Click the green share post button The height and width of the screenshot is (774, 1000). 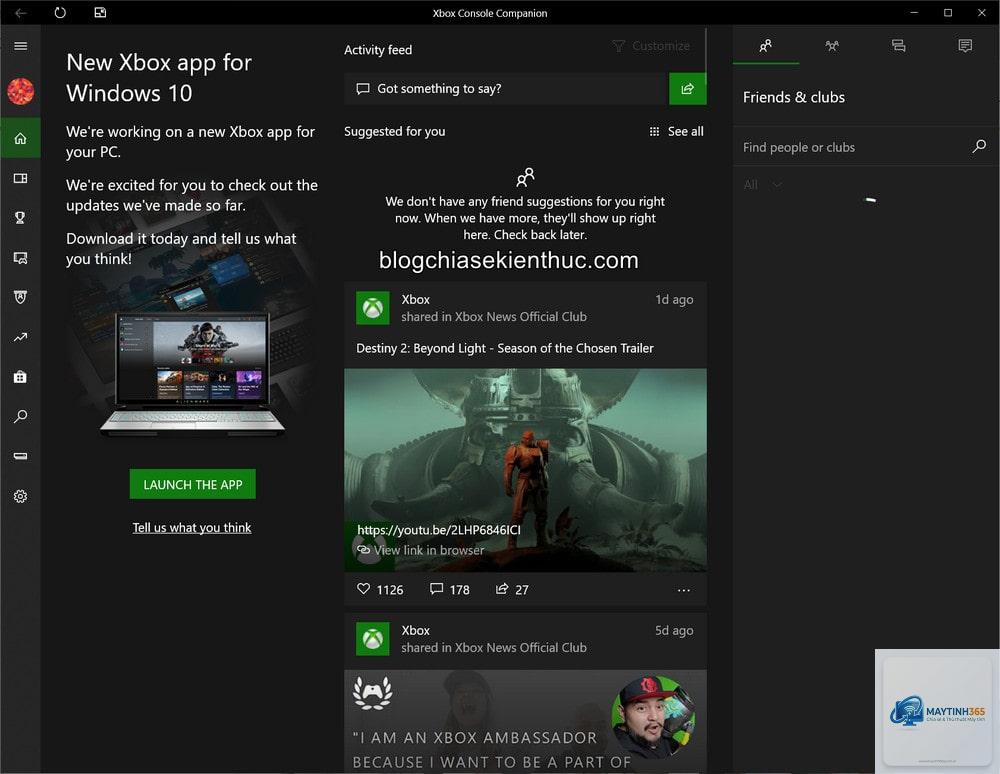(x=688, y=89)
